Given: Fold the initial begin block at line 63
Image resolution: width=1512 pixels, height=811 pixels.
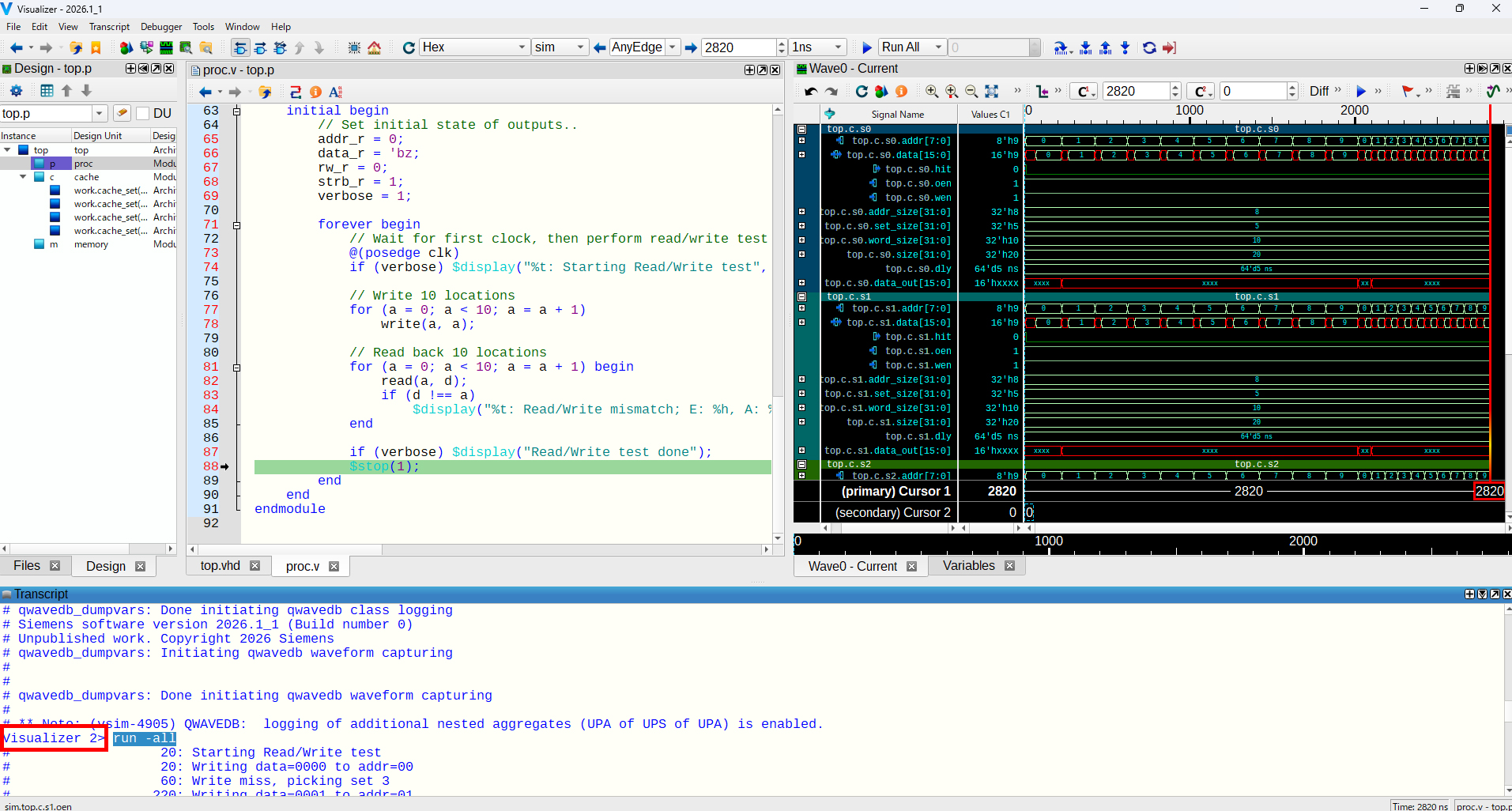Looking at the screenshot, I should click(236, 111).
